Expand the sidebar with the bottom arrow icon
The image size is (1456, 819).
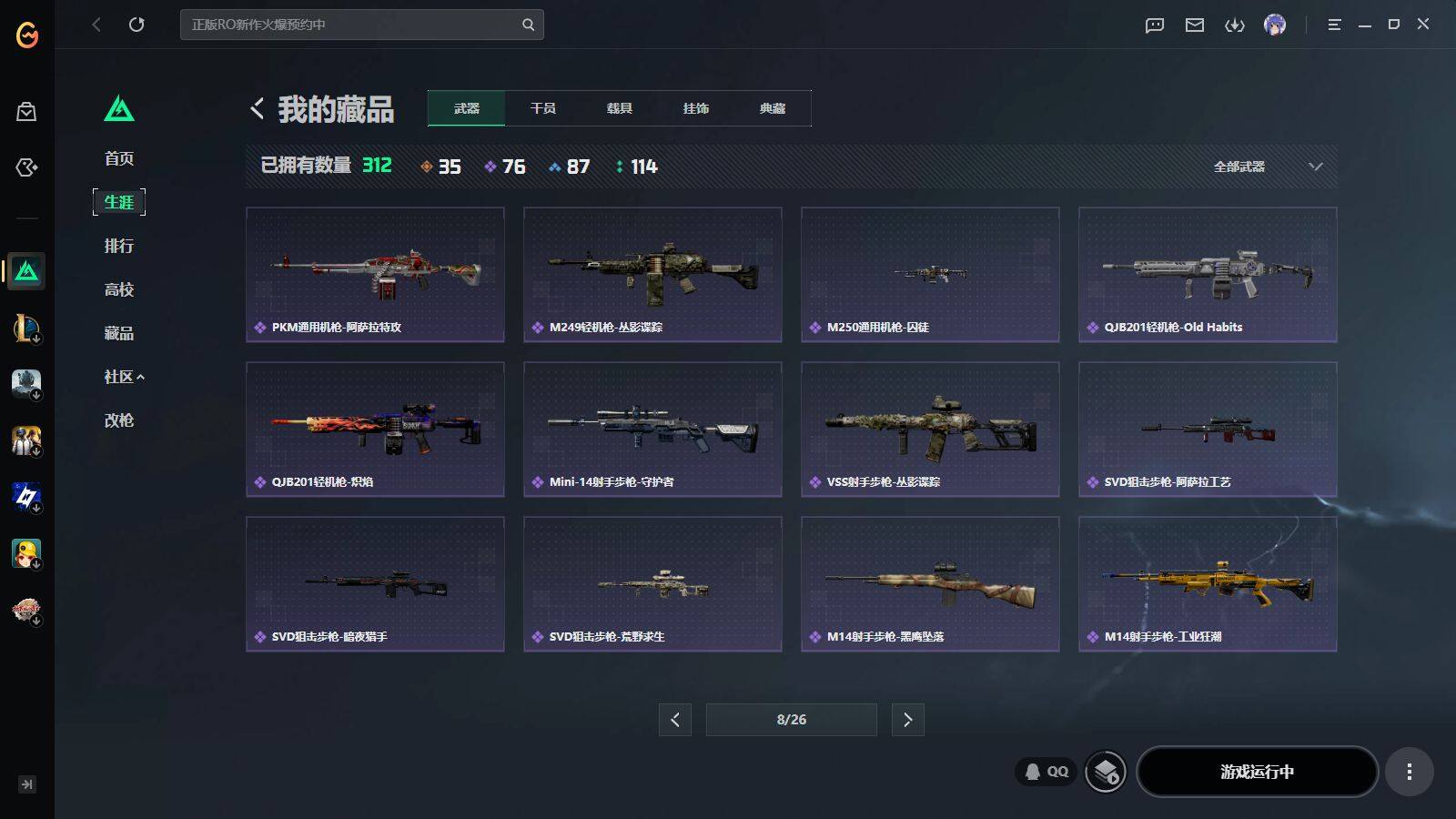(27, 784)
